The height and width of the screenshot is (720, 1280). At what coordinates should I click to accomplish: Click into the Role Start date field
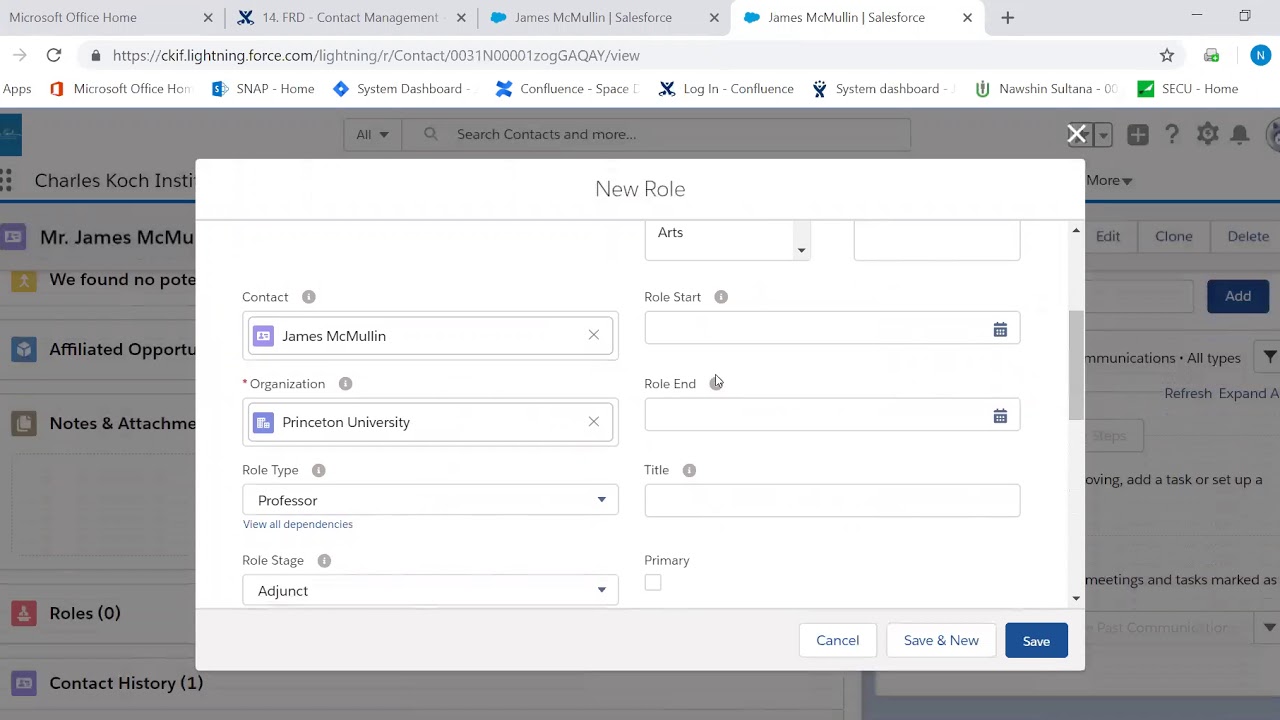point(832,329)
